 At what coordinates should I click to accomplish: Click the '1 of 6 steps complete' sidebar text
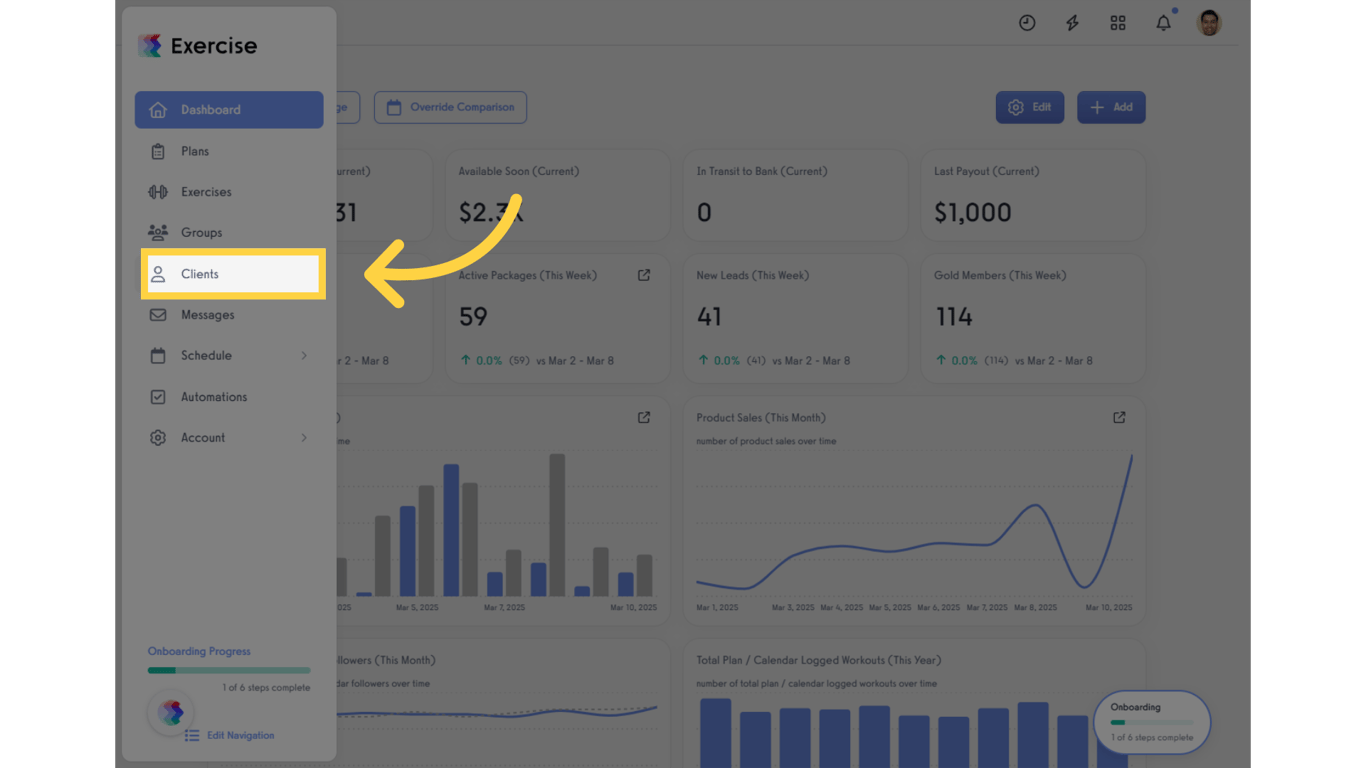266,688
